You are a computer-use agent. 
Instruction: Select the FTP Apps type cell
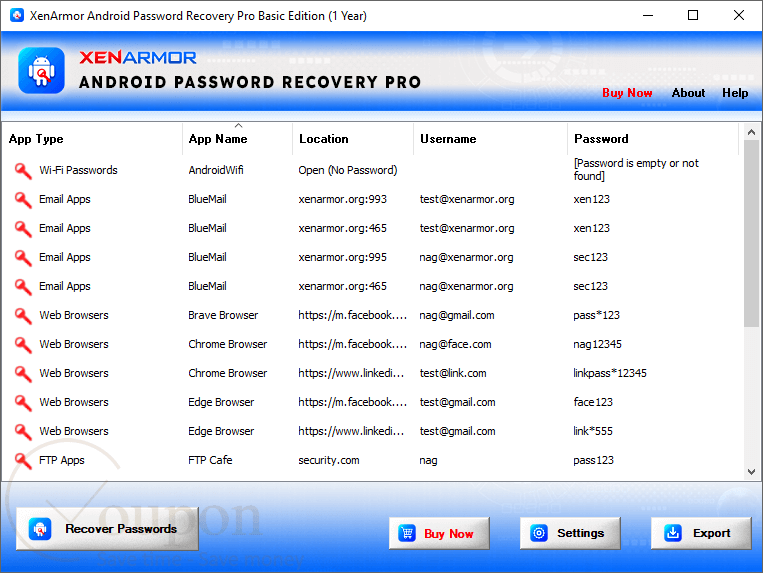pyautogui.click(x=62, y=460)
